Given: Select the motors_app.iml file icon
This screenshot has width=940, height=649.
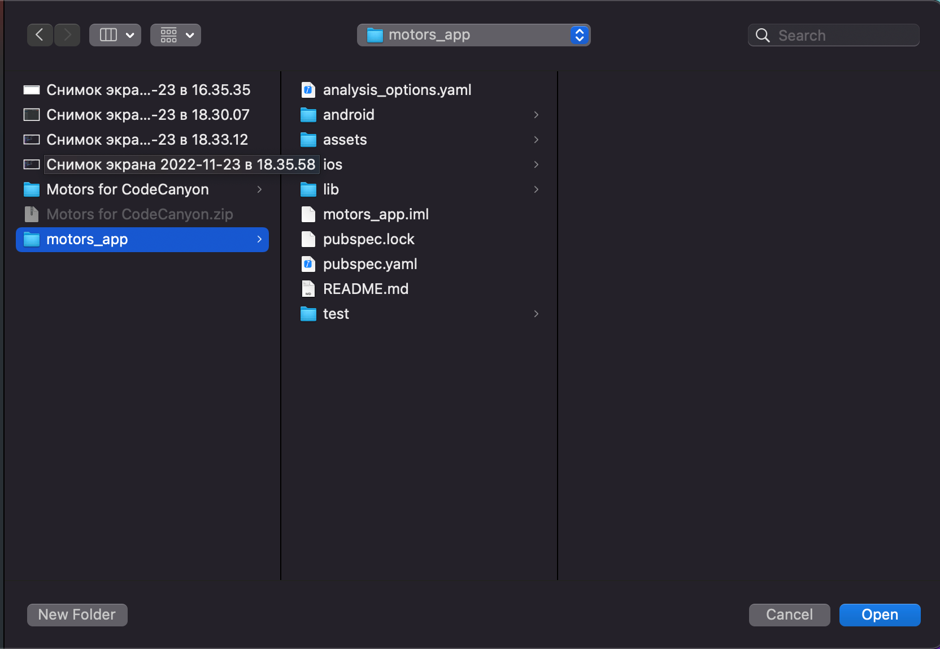Looking at the screenshot, I should click(x=308, y=214).
